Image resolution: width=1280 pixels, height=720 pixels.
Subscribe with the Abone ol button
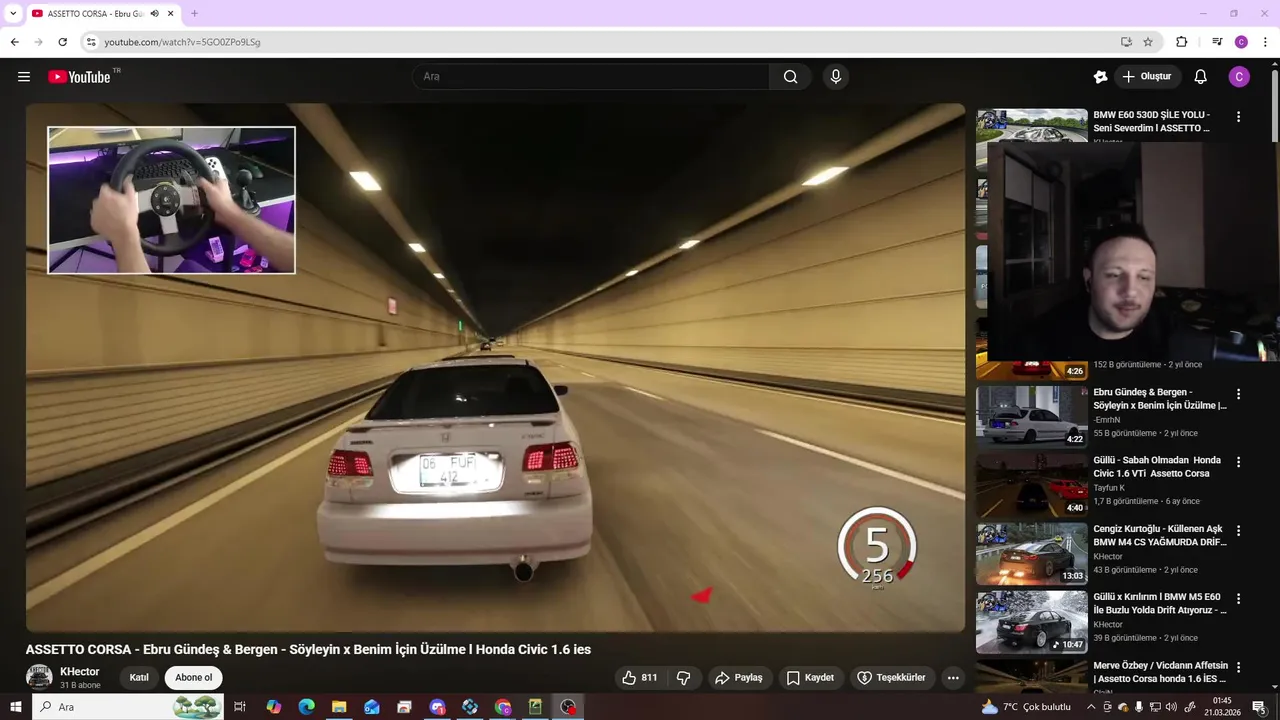pyautogui.click(x=193, y=678)
